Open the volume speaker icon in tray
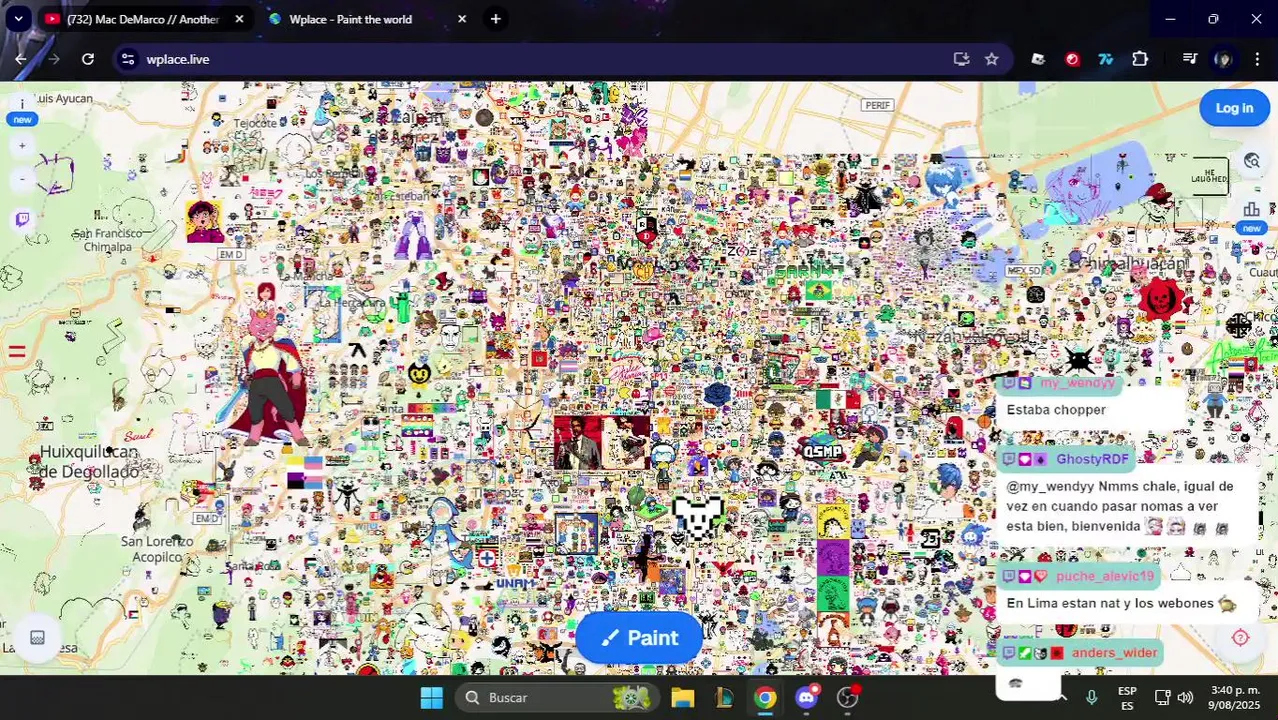 click(x=1185, y=697)
